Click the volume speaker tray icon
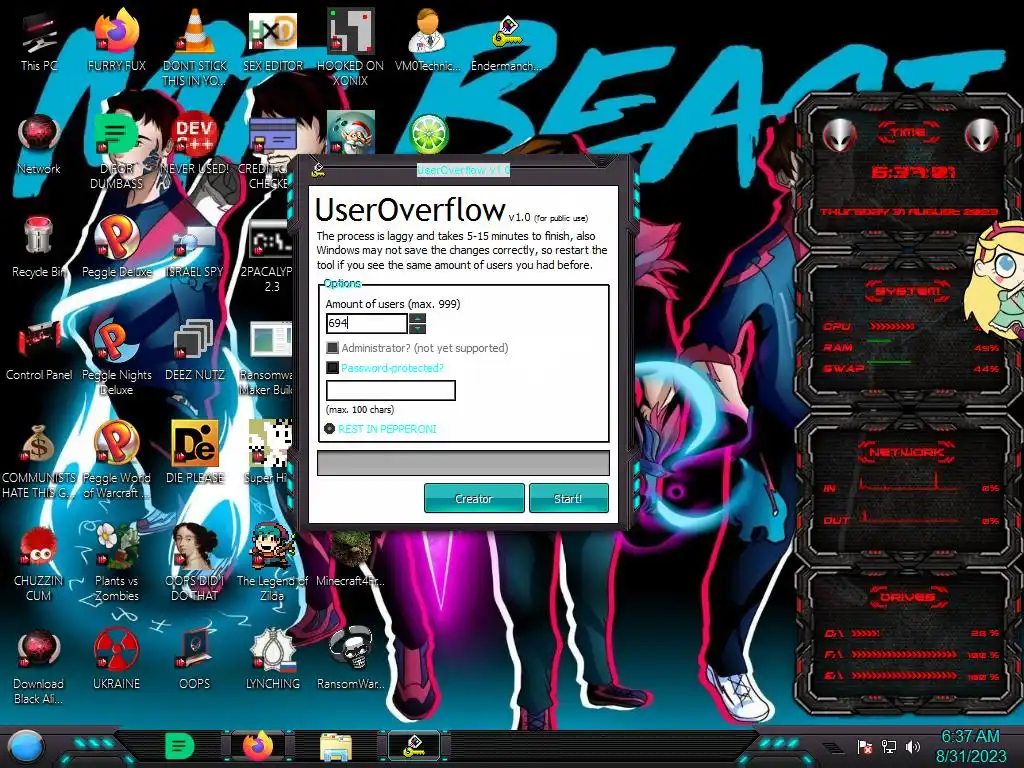 tap(912, 747)
